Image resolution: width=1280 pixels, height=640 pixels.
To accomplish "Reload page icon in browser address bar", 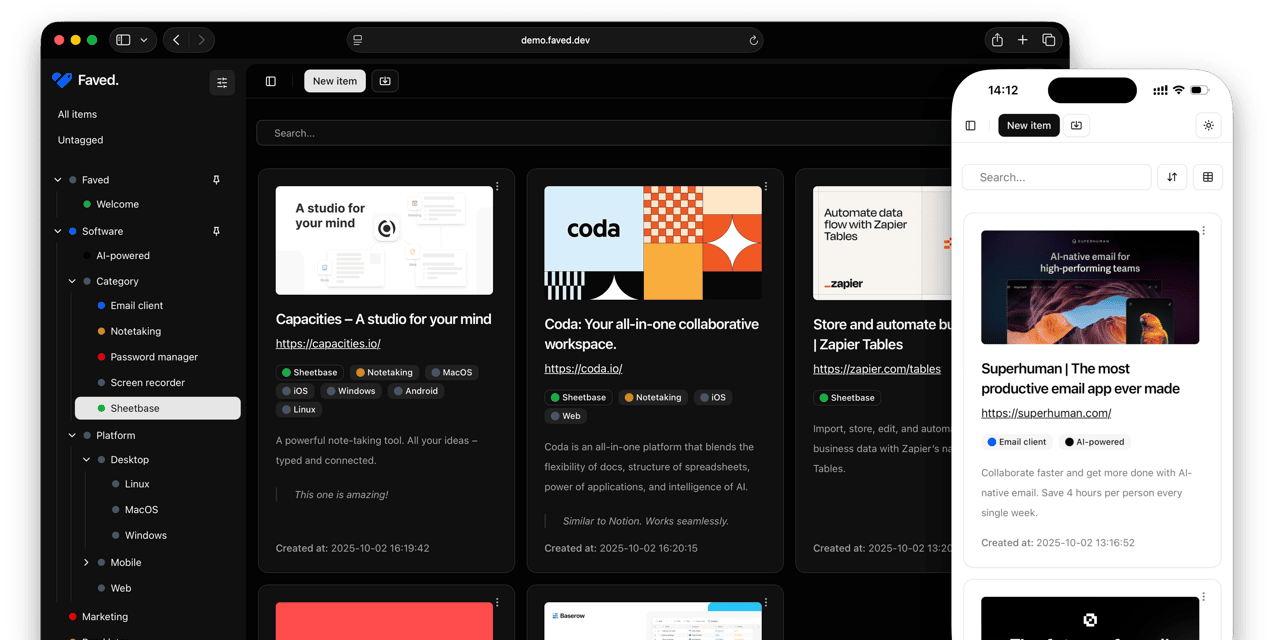I will pos(753,40).
